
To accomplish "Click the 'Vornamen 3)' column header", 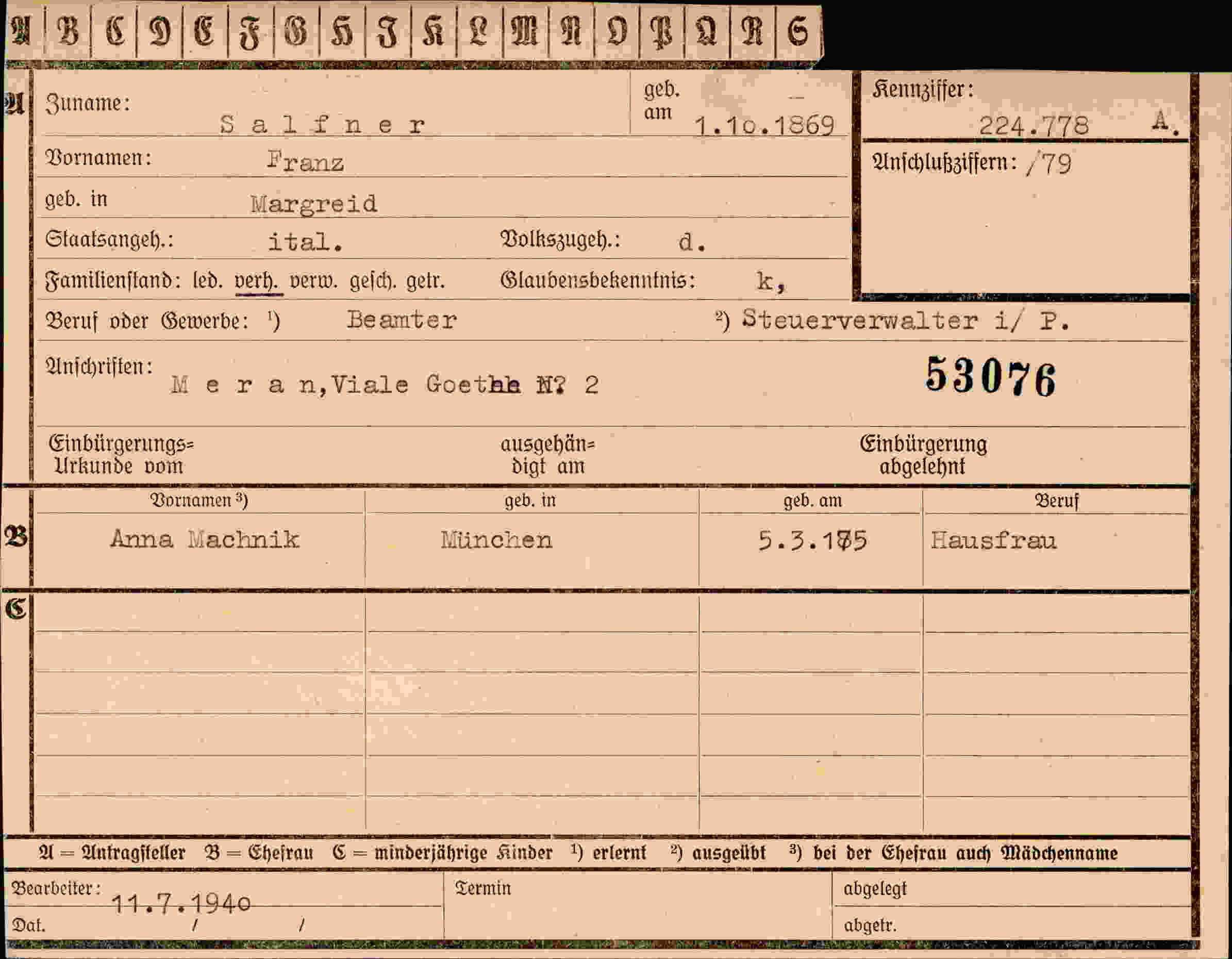I will tap(198, 500).
